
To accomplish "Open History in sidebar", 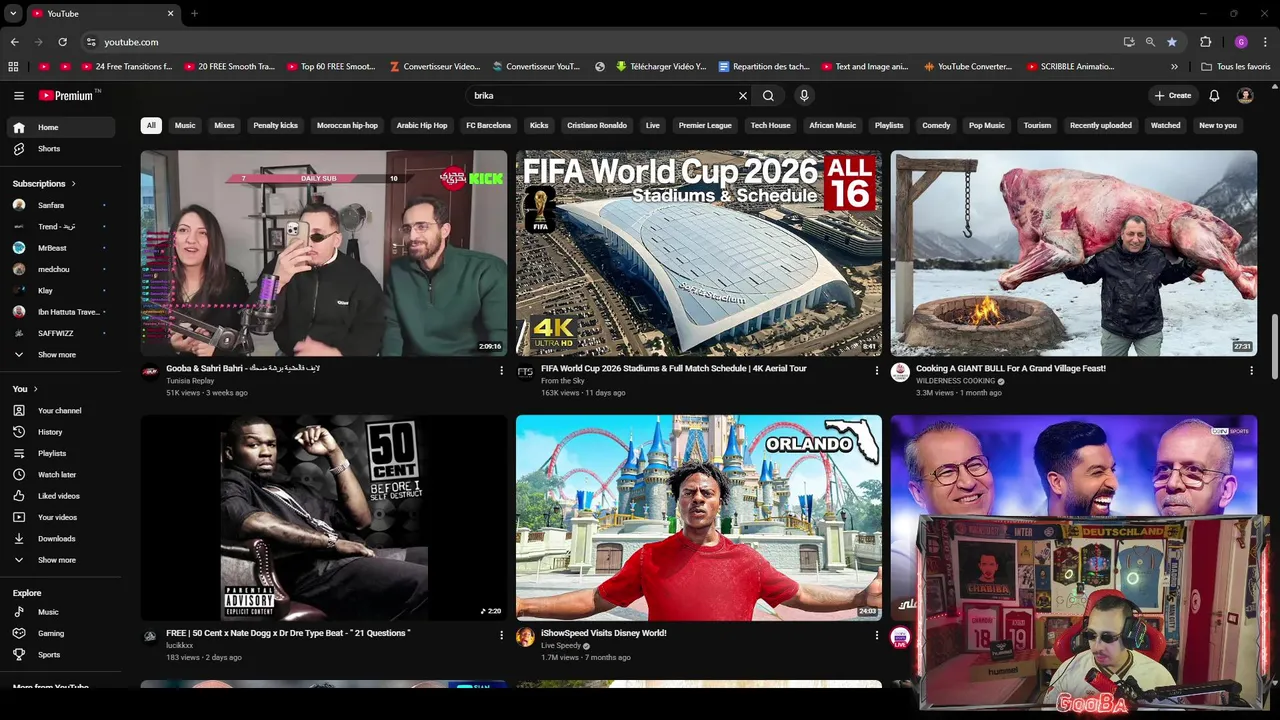I will point(62,432).
